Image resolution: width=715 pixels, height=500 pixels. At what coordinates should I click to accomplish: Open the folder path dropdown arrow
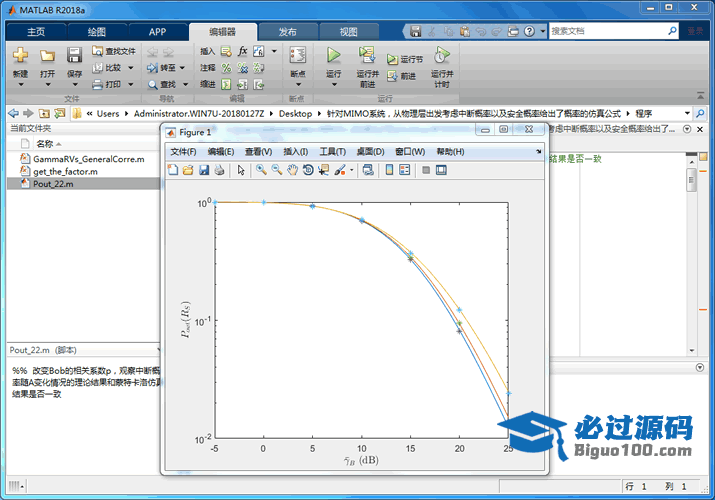pos(687,113)
